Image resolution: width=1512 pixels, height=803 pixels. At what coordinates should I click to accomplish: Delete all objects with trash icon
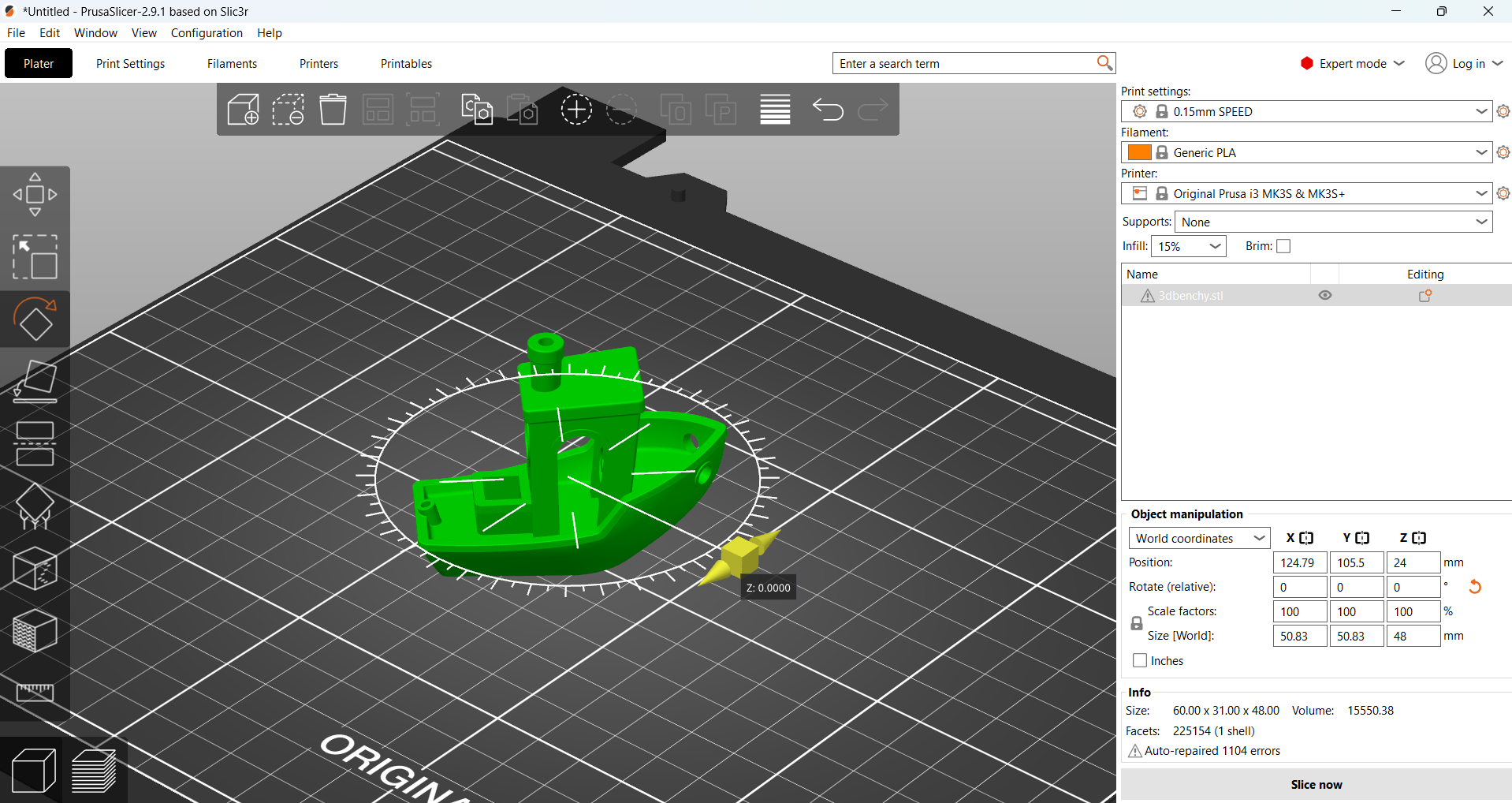coord(333,110)
